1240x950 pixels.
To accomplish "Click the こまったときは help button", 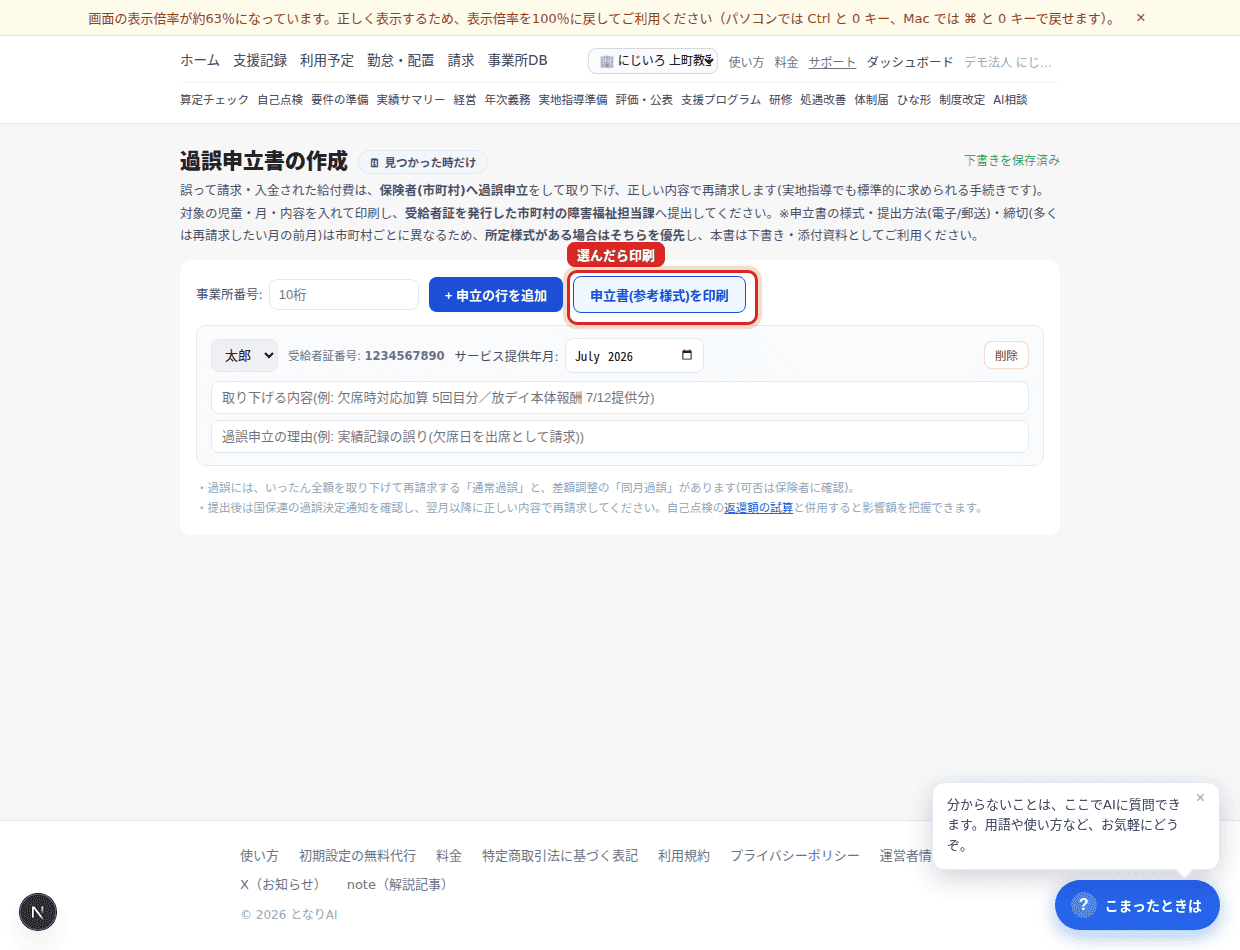I will (x=1137, y=905).
